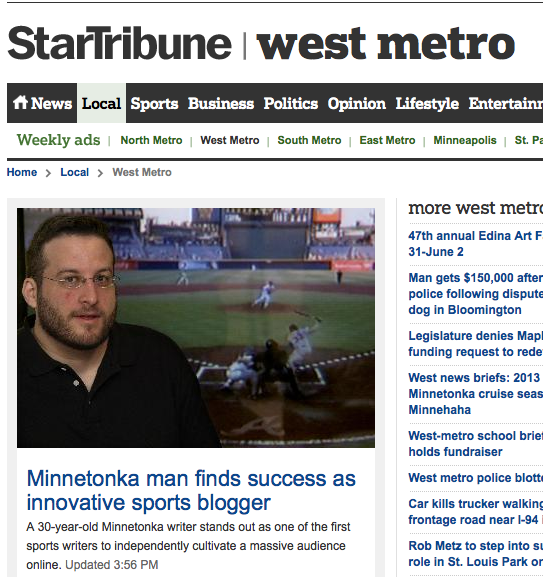Open the North Metro subsection
Screen dimensions: 543x577
click(151, 140)
